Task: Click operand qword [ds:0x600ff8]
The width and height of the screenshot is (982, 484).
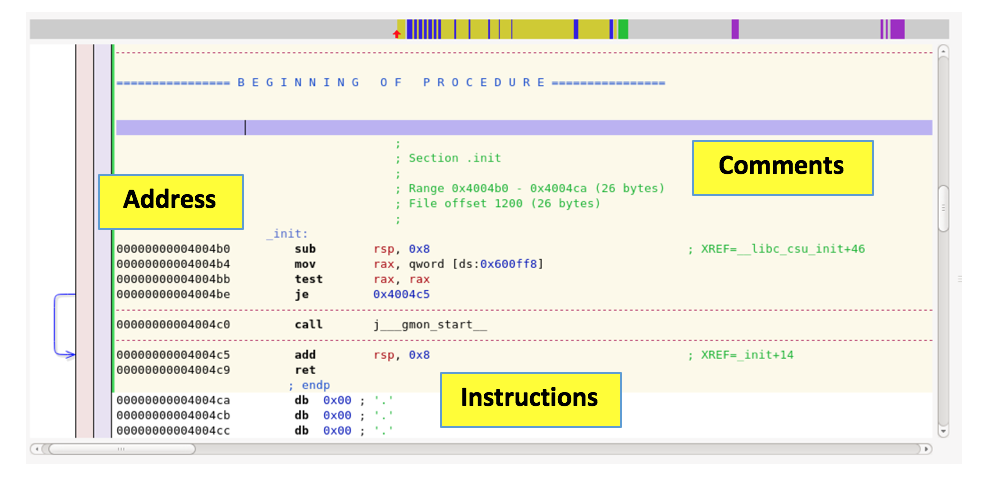Action: tap(476, 264)
